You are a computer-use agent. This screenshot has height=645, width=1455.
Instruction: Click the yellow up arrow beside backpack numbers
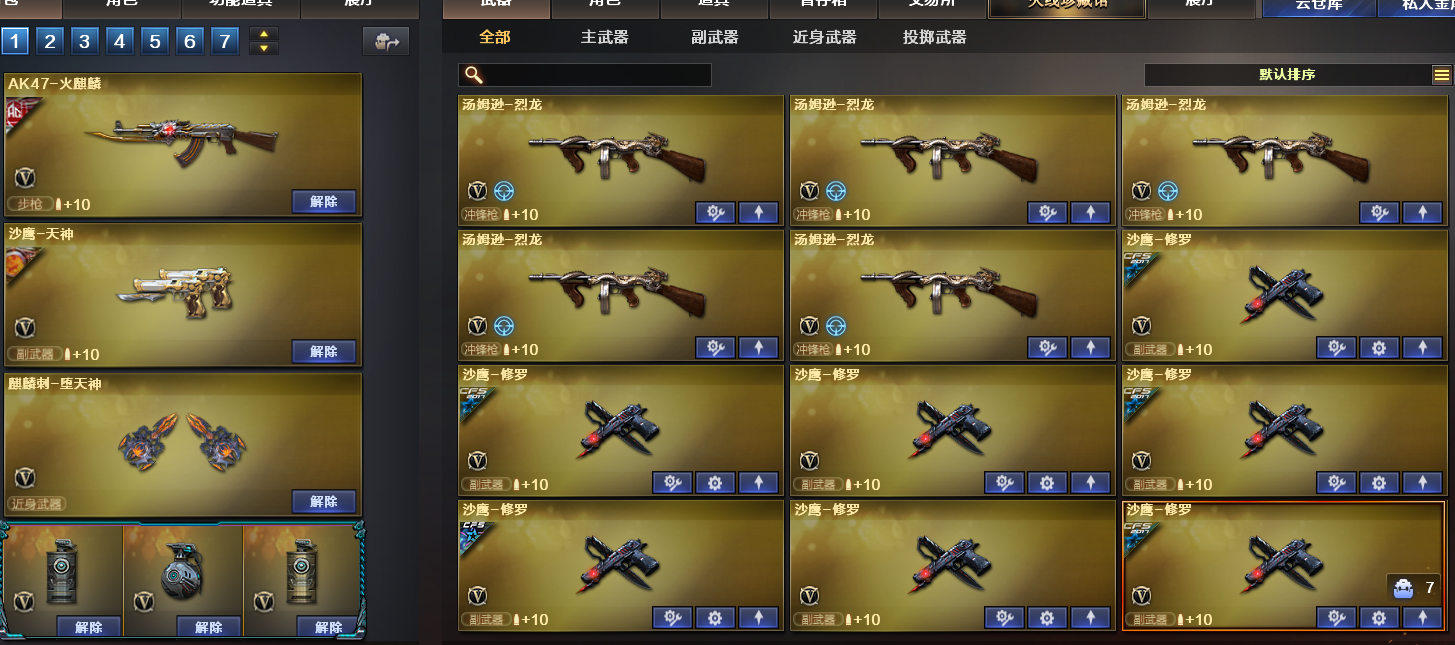(x=264, y=35)
